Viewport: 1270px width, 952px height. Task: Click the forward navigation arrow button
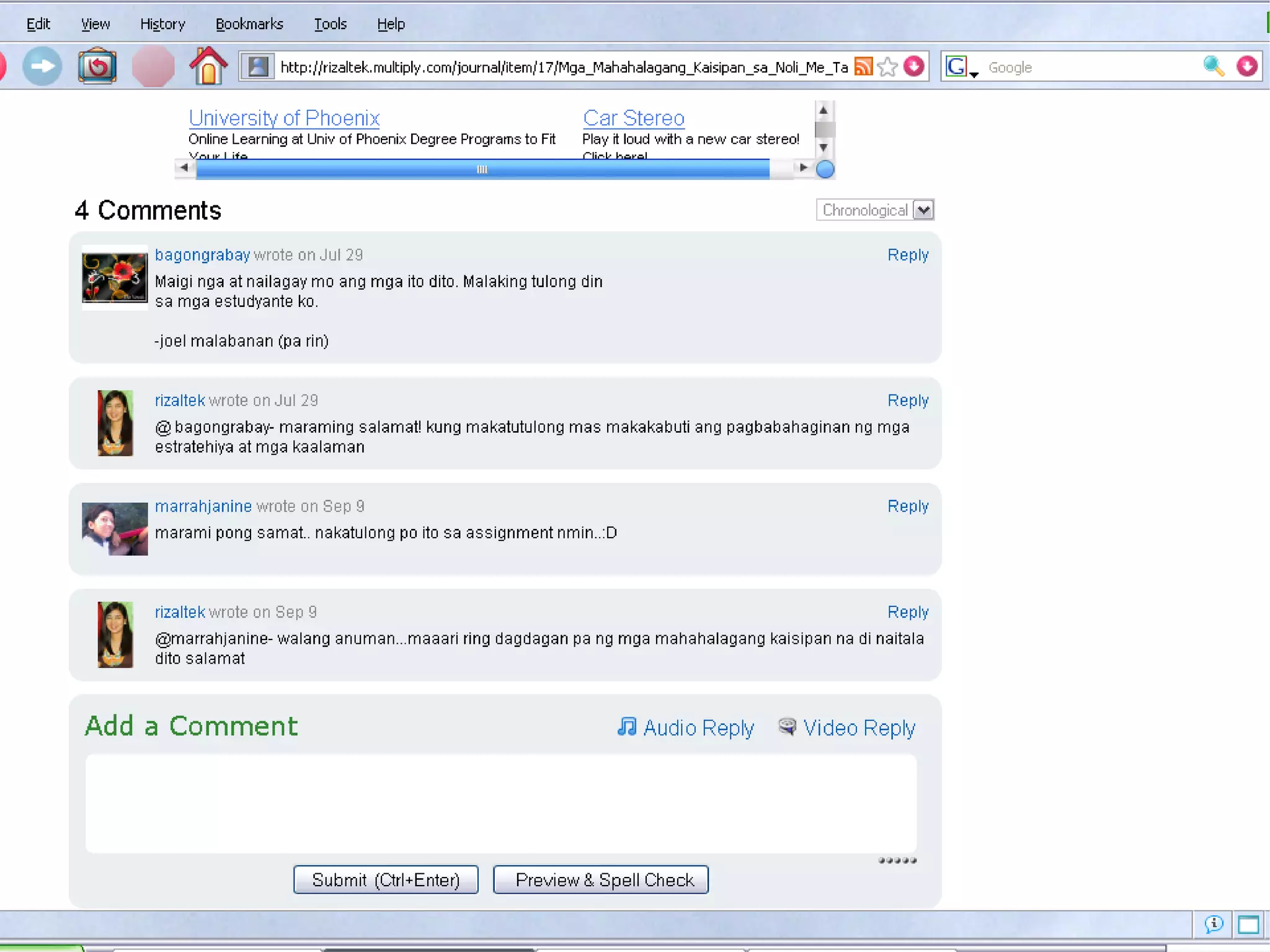coord(42,66)
